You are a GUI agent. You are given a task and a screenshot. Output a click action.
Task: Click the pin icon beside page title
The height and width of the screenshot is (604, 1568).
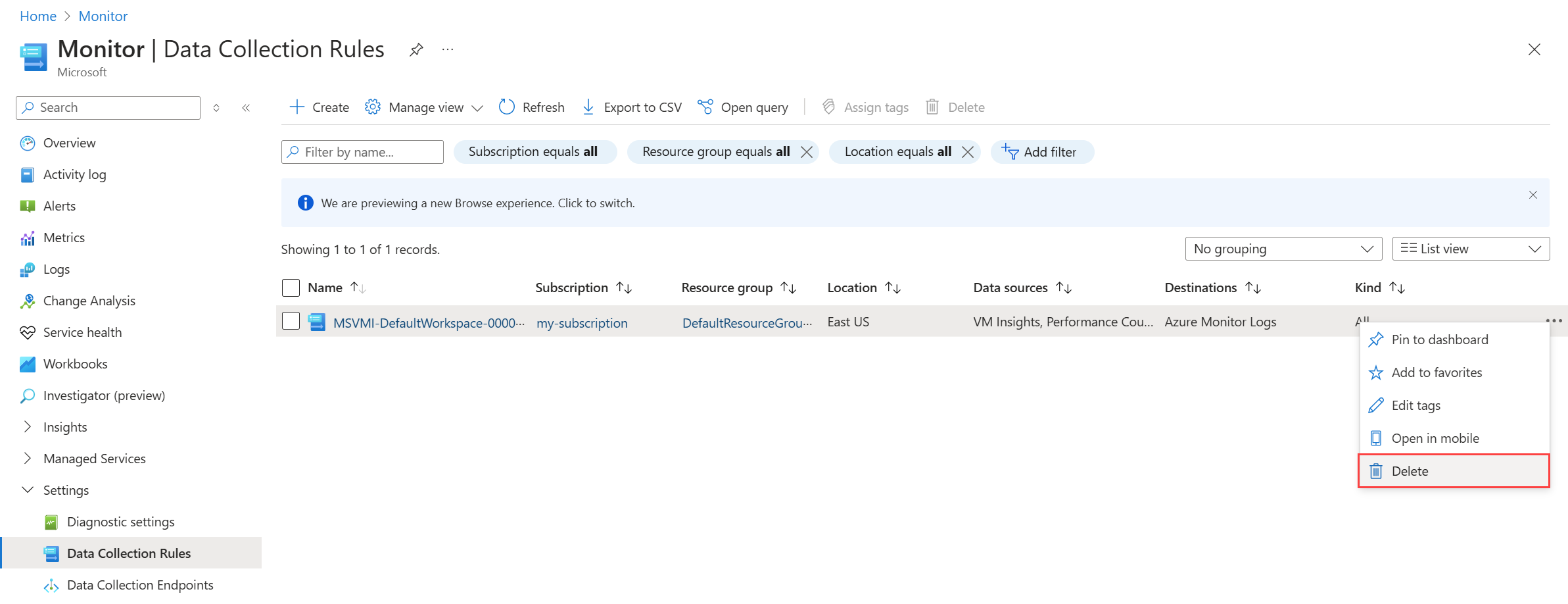(416, 50)
